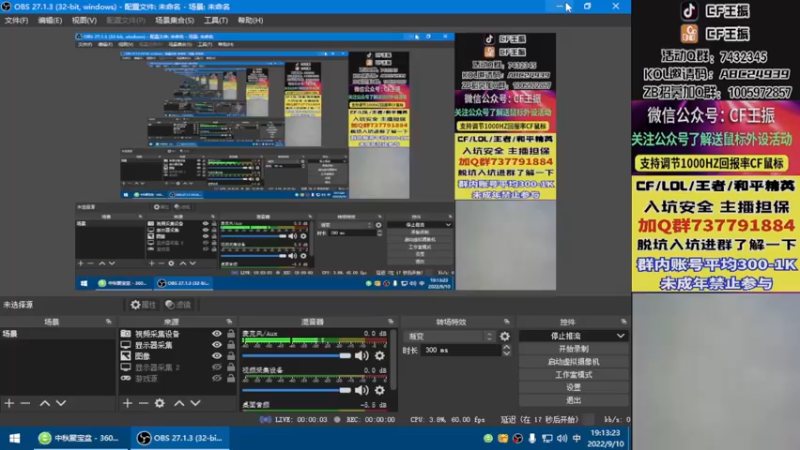800x450 pixels.
Task: Toggle lock on 显示器采集 source
Action: click(231, 345)
